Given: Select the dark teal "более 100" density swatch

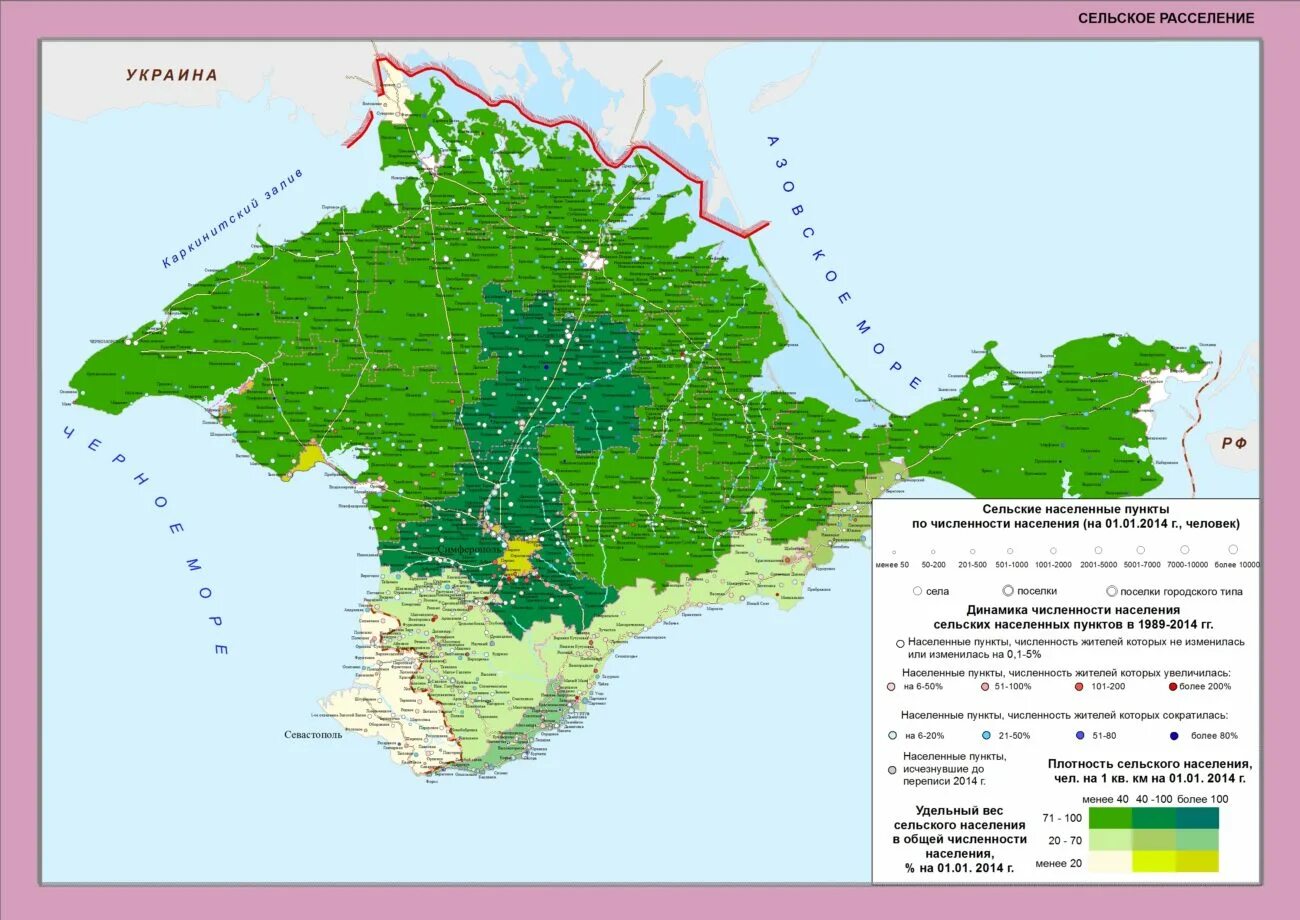Looking at the screenshot, I should [x=1198, y=817].
